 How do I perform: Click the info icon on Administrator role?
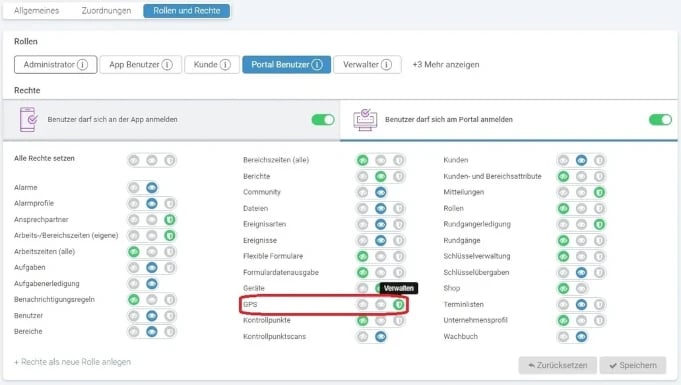[x=82, y=65]
